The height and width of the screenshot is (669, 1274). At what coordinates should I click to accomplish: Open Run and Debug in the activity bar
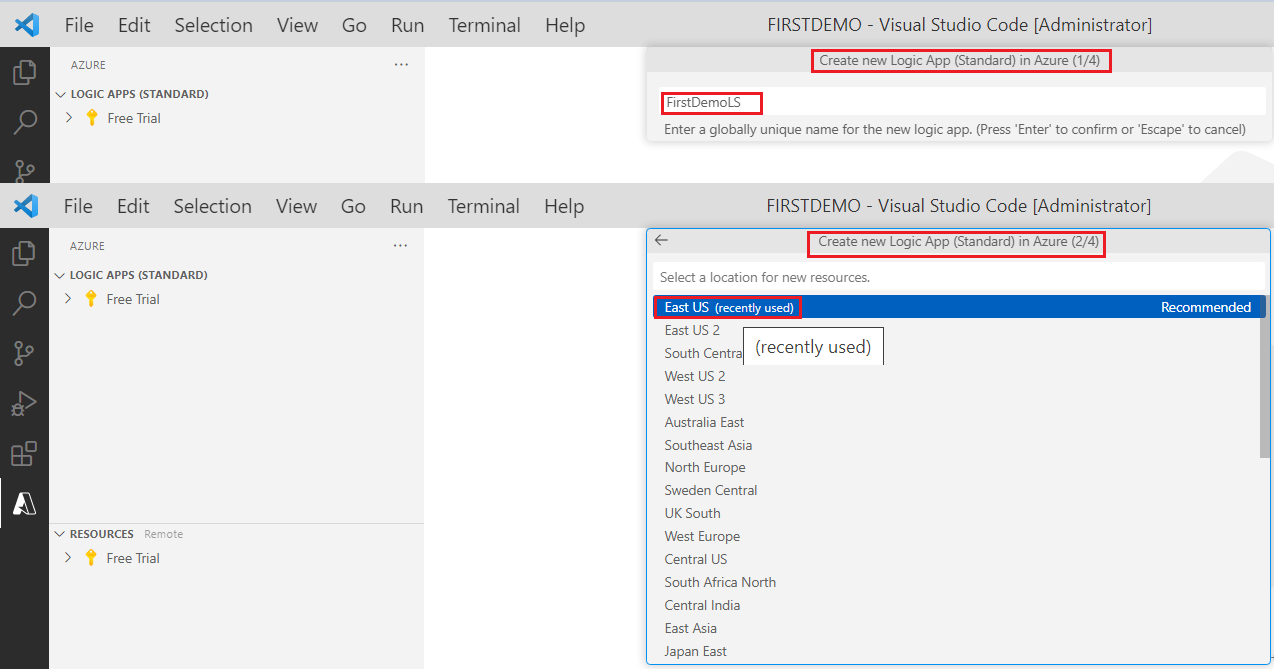pyautogui.click(x=24, y=404)
